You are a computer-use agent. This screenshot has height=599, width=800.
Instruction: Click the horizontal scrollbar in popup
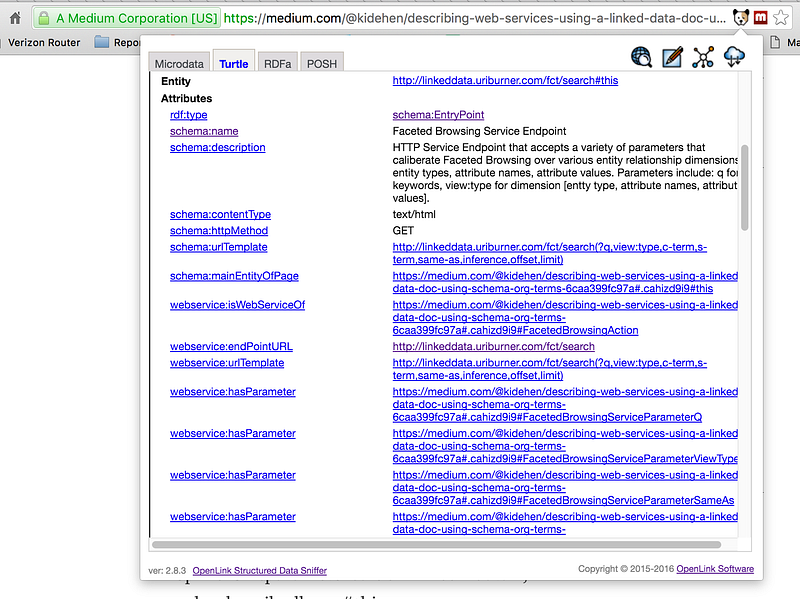pyautogui.click(x=436, y=544)
